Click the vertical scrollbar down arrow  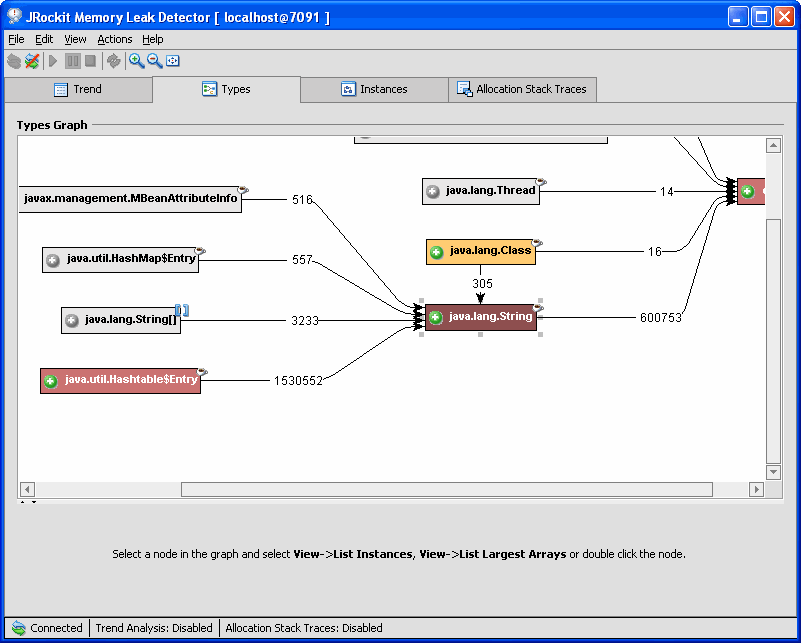773,472
